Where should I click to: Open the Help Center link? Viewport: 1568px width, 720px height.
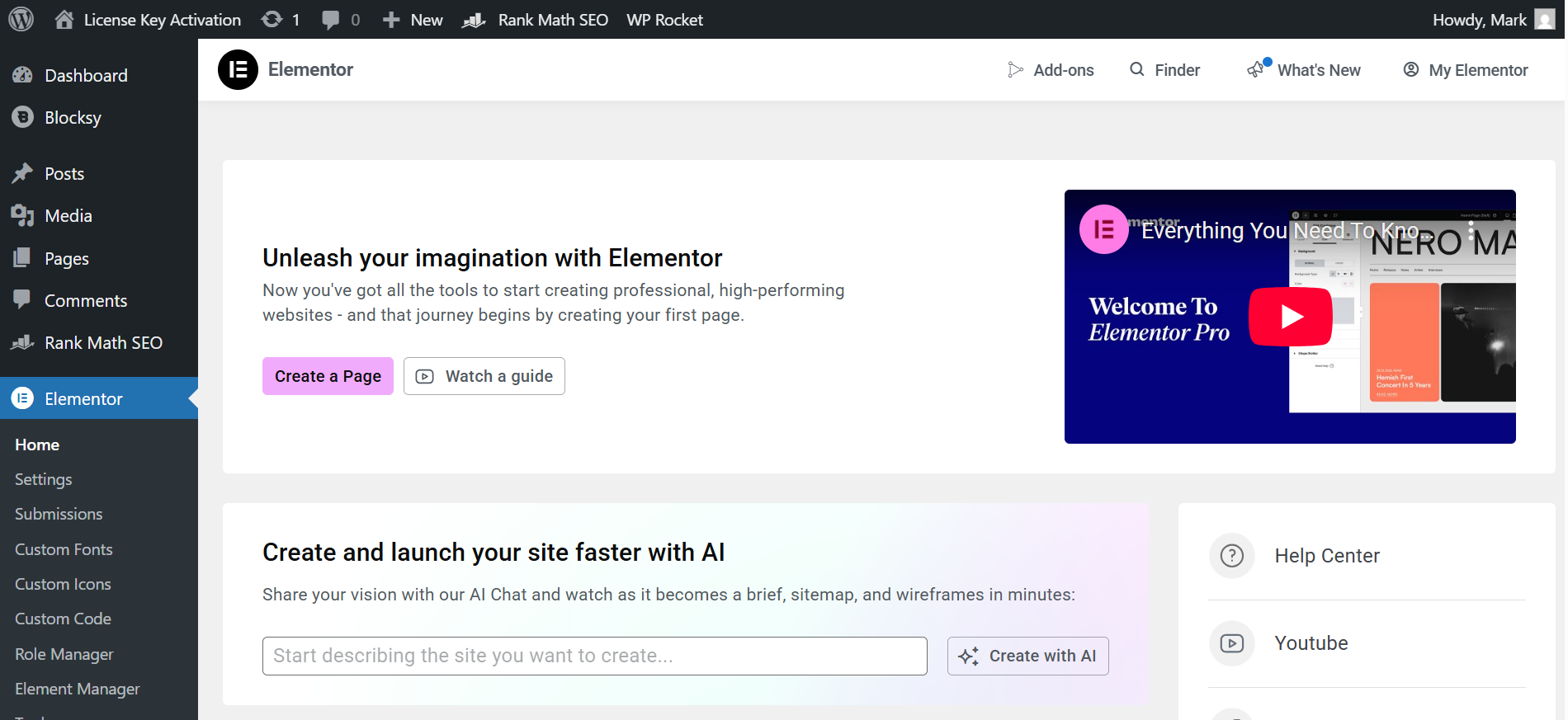(x=1327, y=556)
